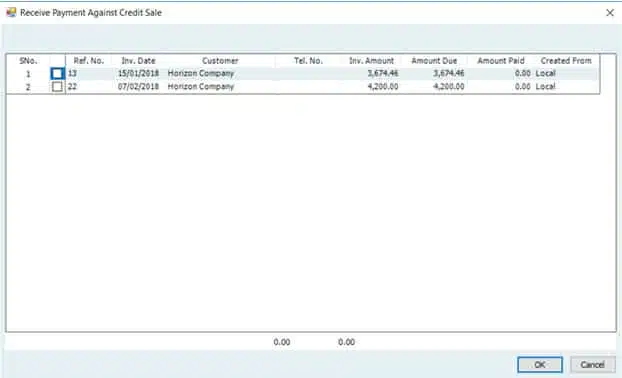
Task: Click Local in row 2
Action: (545, 86)
